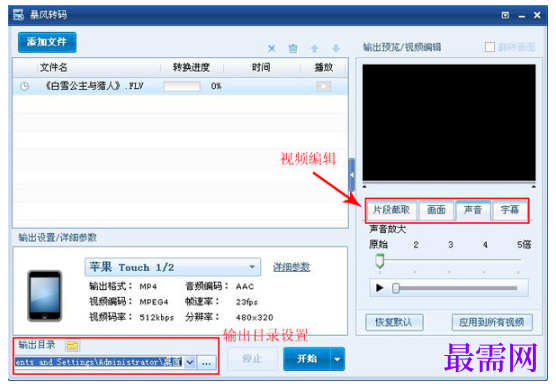The image size is (556, 389).
Task: Click the right trim marker under preview
Action: pyautogui.click(x=534, y=187)
